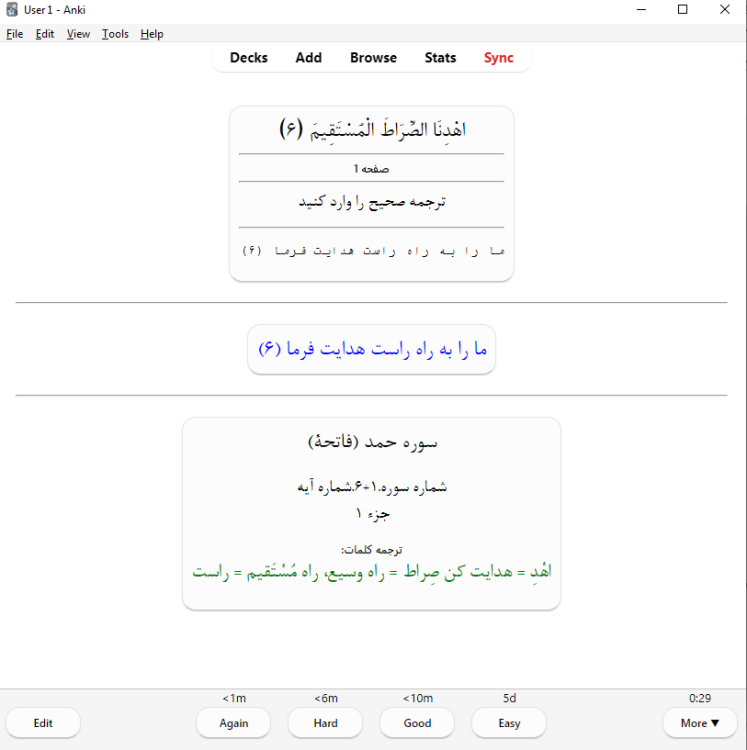Rate the card as Good
The width and height of the screenshot is (747, 750).
[x=418, y=723]
